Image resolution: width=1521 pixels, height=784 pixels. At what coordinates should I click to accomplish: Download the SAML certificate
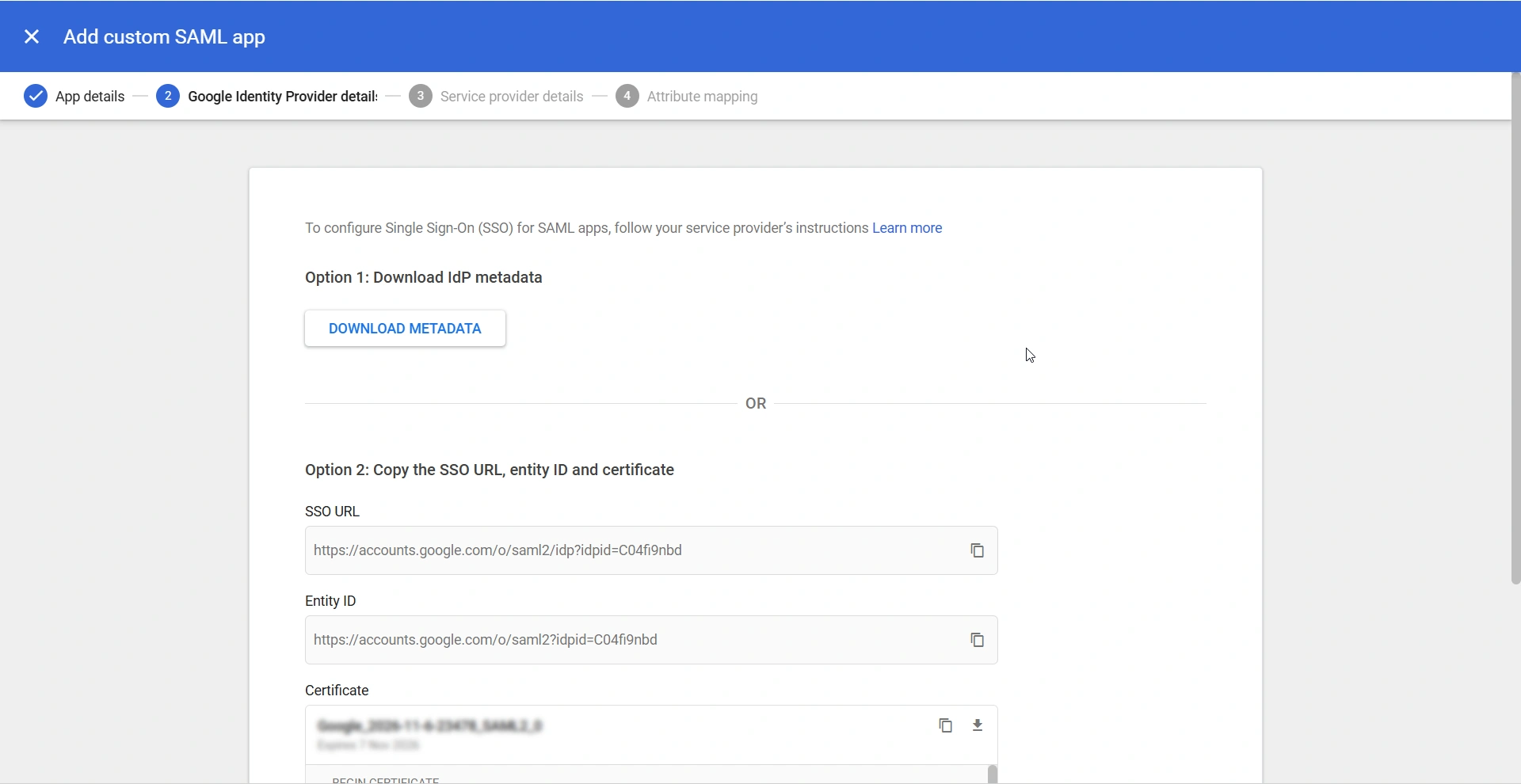[977, 725]
